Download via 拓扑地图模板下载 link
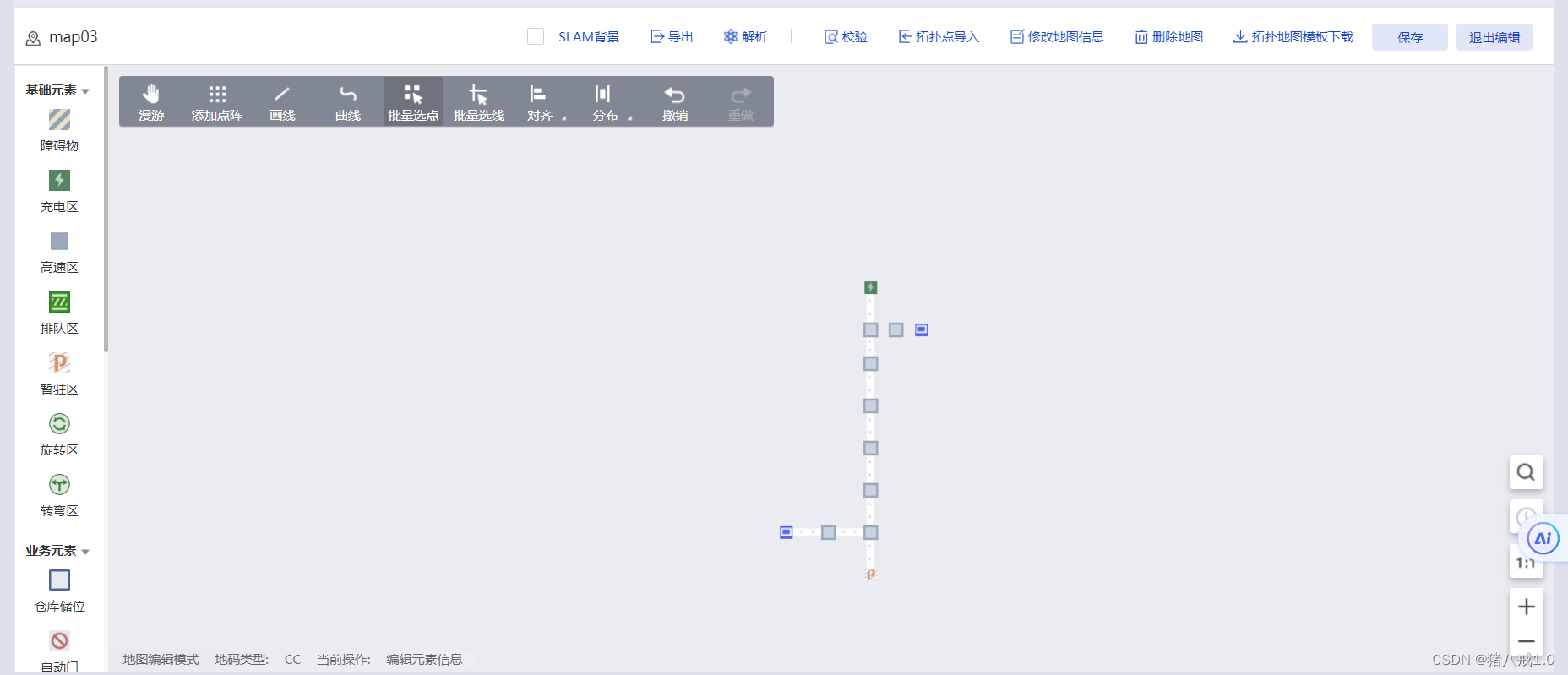Screen dimensions: 1568x675 coord(1293,36)
